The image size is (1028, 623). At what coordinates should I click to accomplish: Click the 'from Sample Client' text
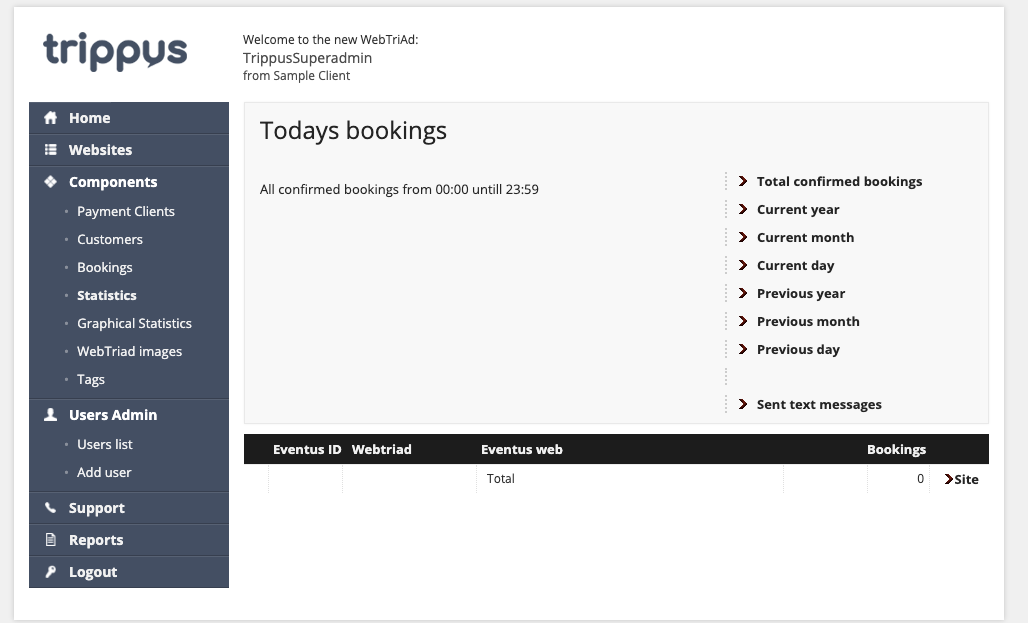[296, 75]
